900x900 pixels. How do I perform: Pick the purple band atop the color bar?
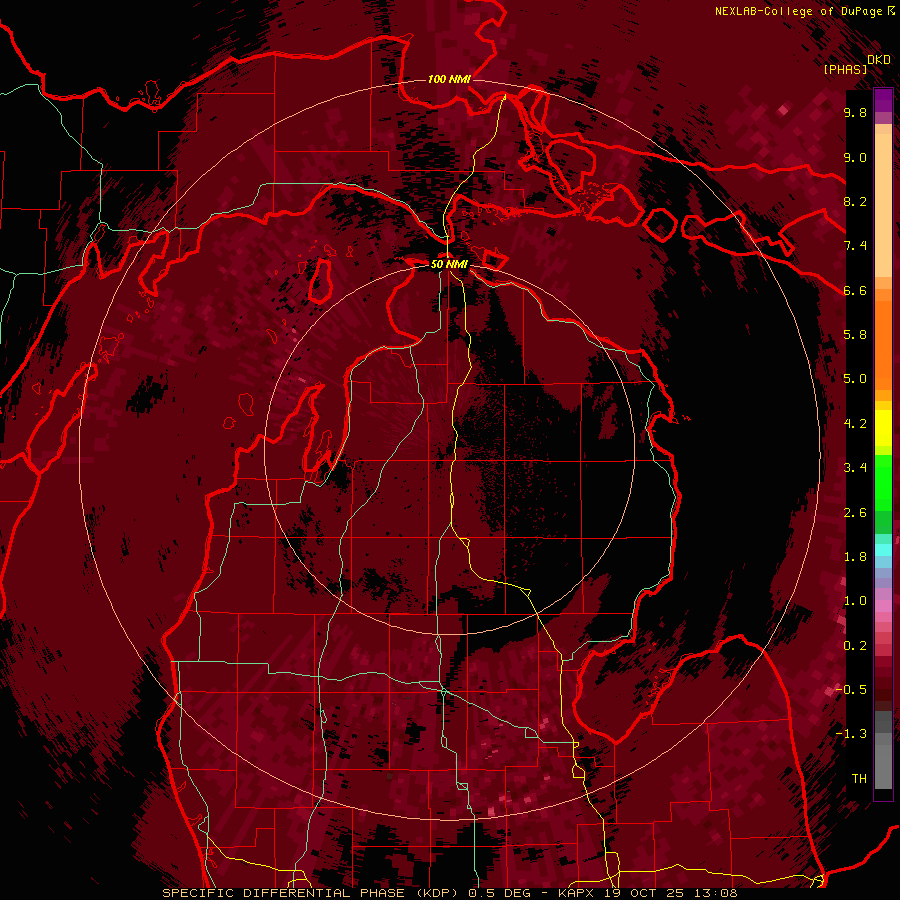click(x=883, y=100)
